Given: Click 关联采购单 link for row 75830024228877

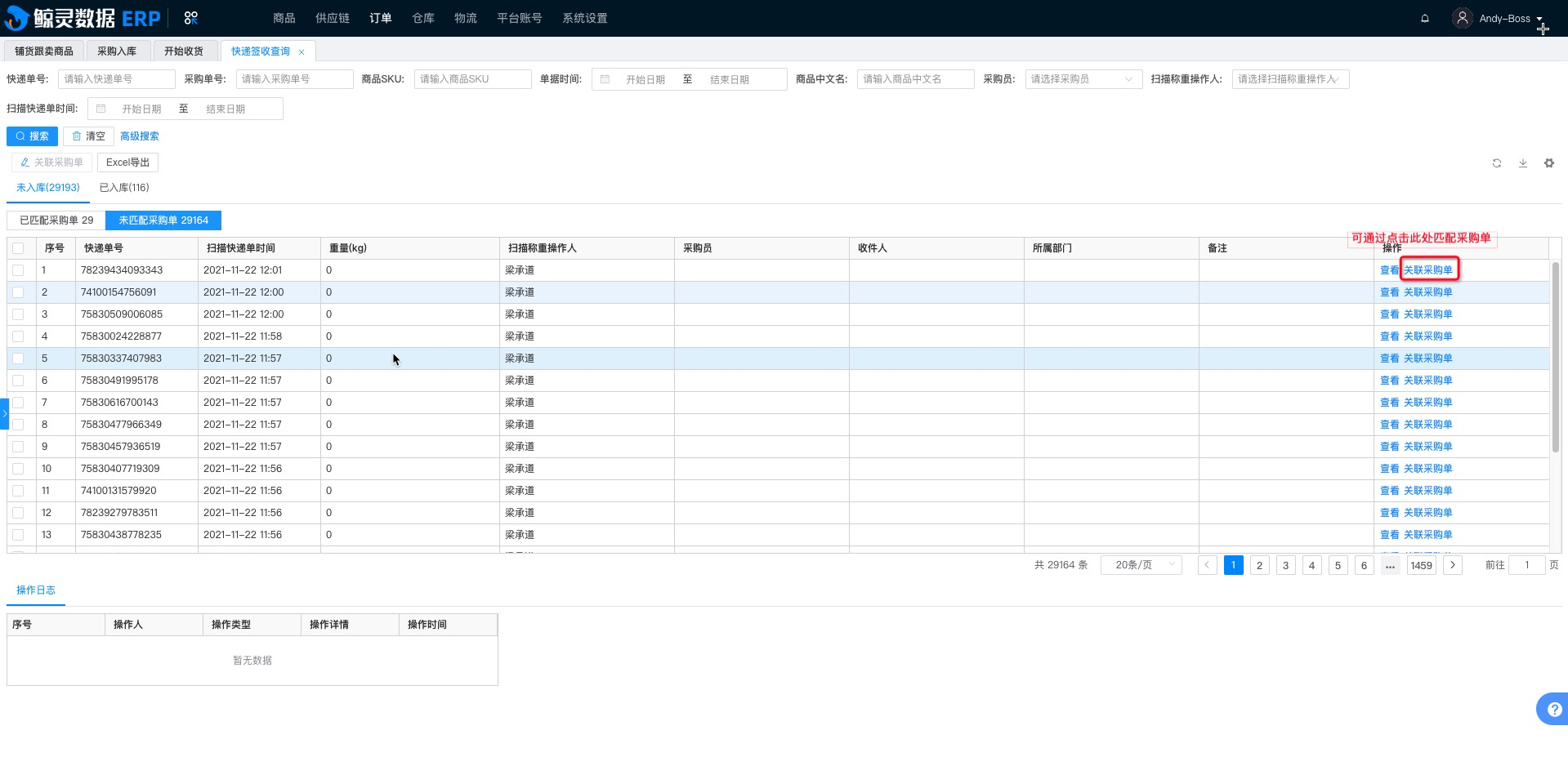Looking at the screenshot, I should point(1428,336).
